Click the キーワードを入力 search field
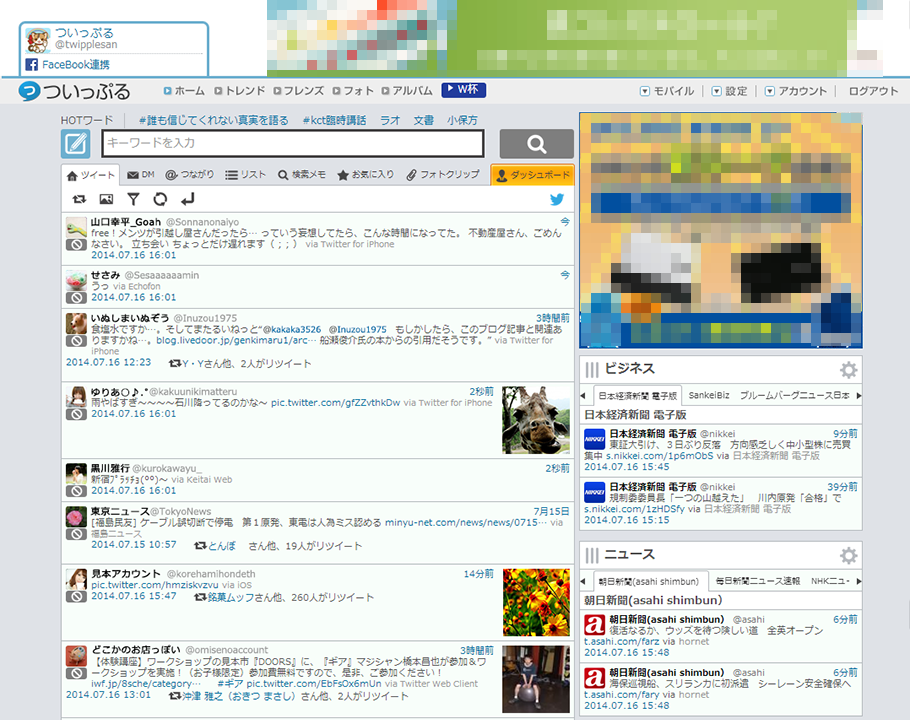Viewport: 910px width, 720px height. (292, 144)
